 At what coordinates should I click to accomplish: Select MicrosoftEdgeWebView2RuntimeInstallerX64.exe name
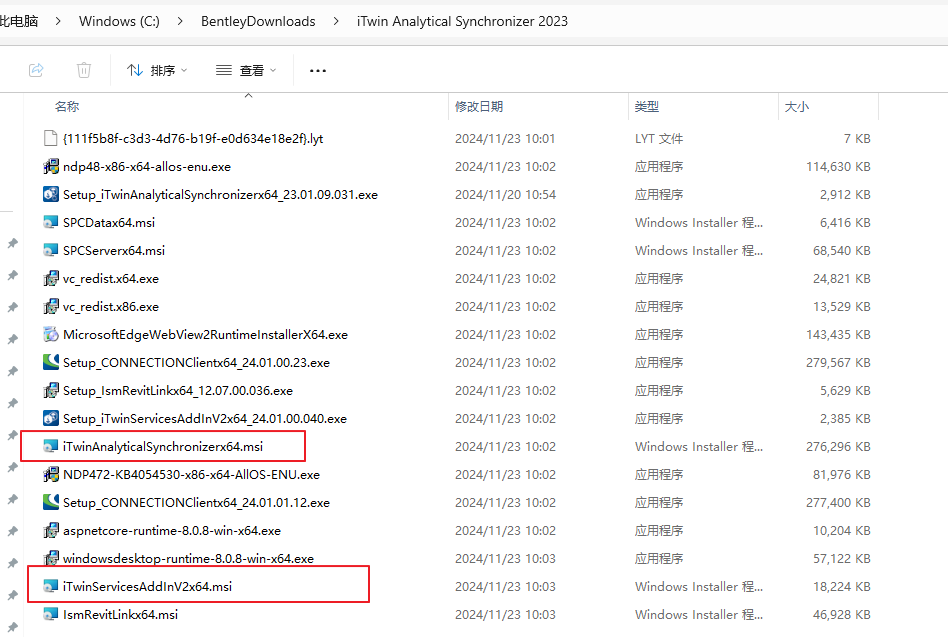click(x=206, y=334)
